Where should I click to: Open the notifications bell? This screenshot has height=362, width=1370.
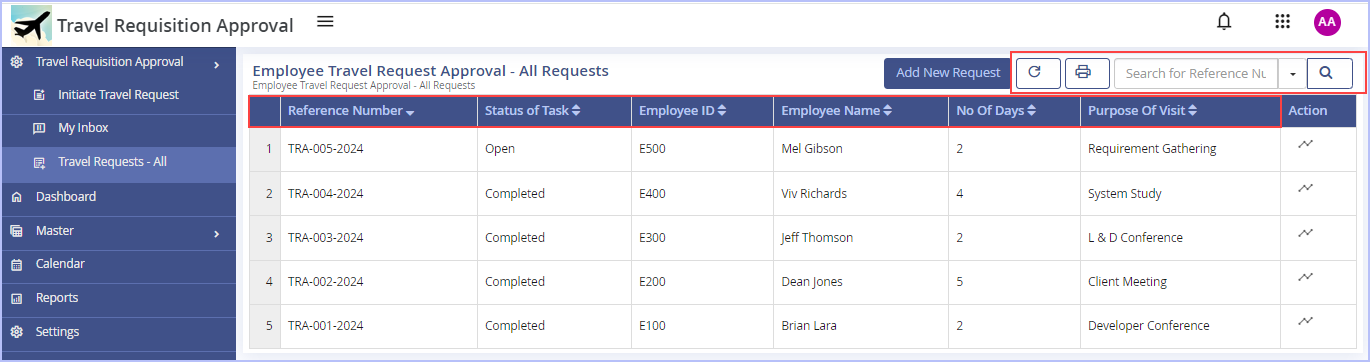[1224, 22]
